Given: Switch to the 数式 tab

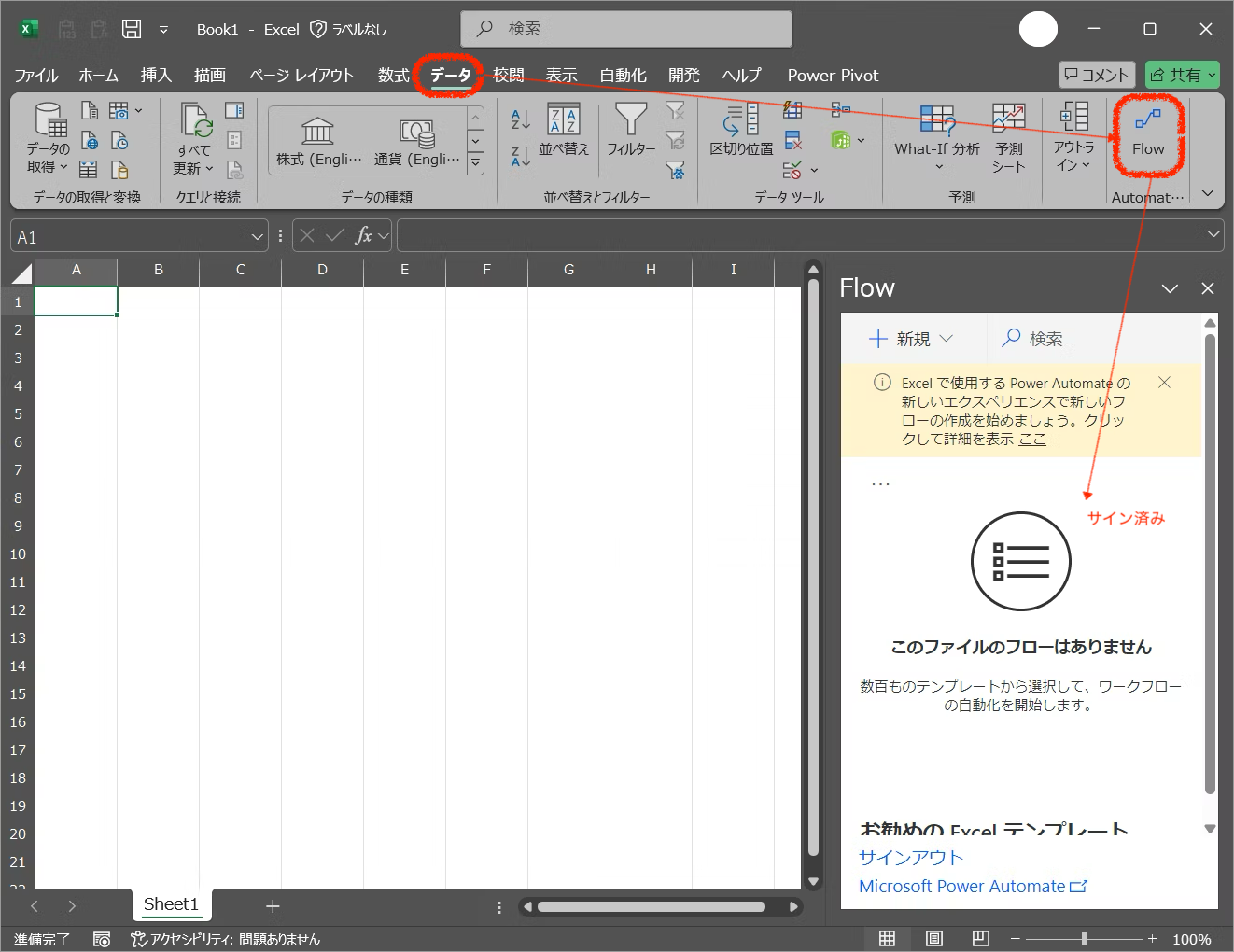Looking at the screenshot, I should point(393,75).
